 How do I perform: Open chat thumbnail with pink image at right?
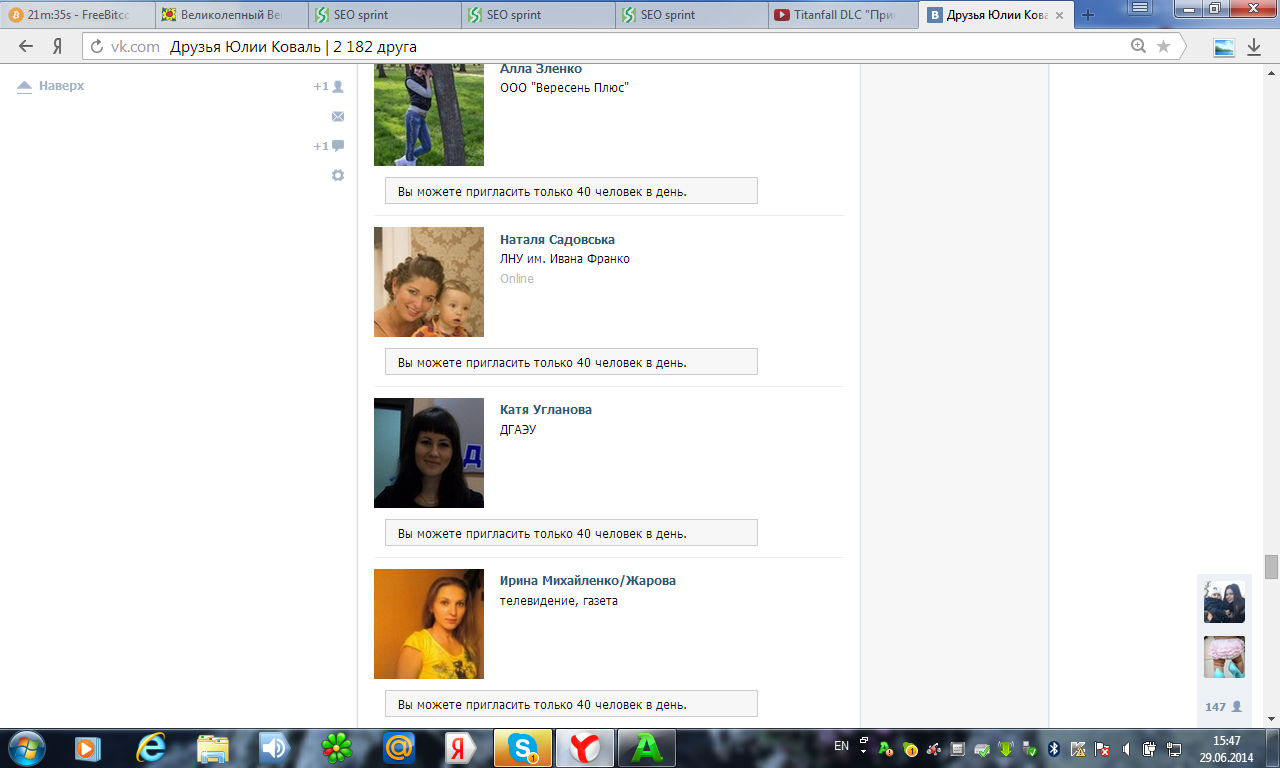(1224, 657)
